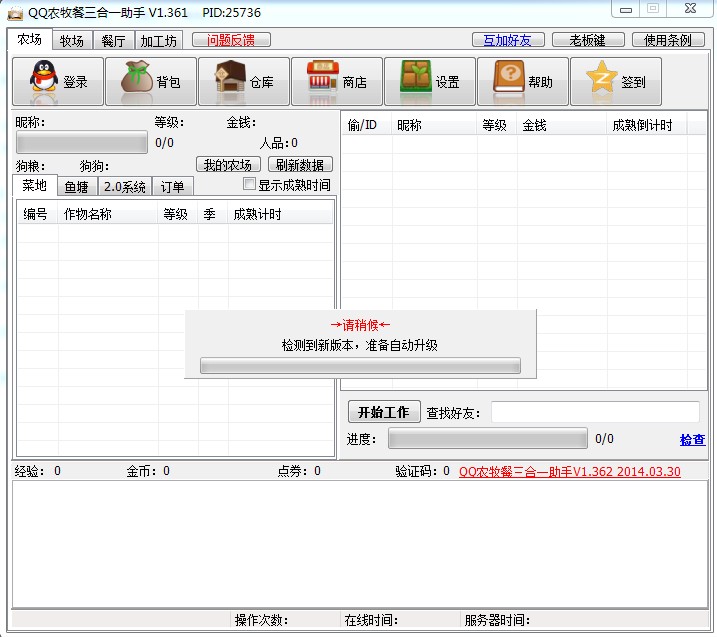Click the 签到 star check-in icon
The height and width of the screenshot is (637, 717).
coord(616,82)
